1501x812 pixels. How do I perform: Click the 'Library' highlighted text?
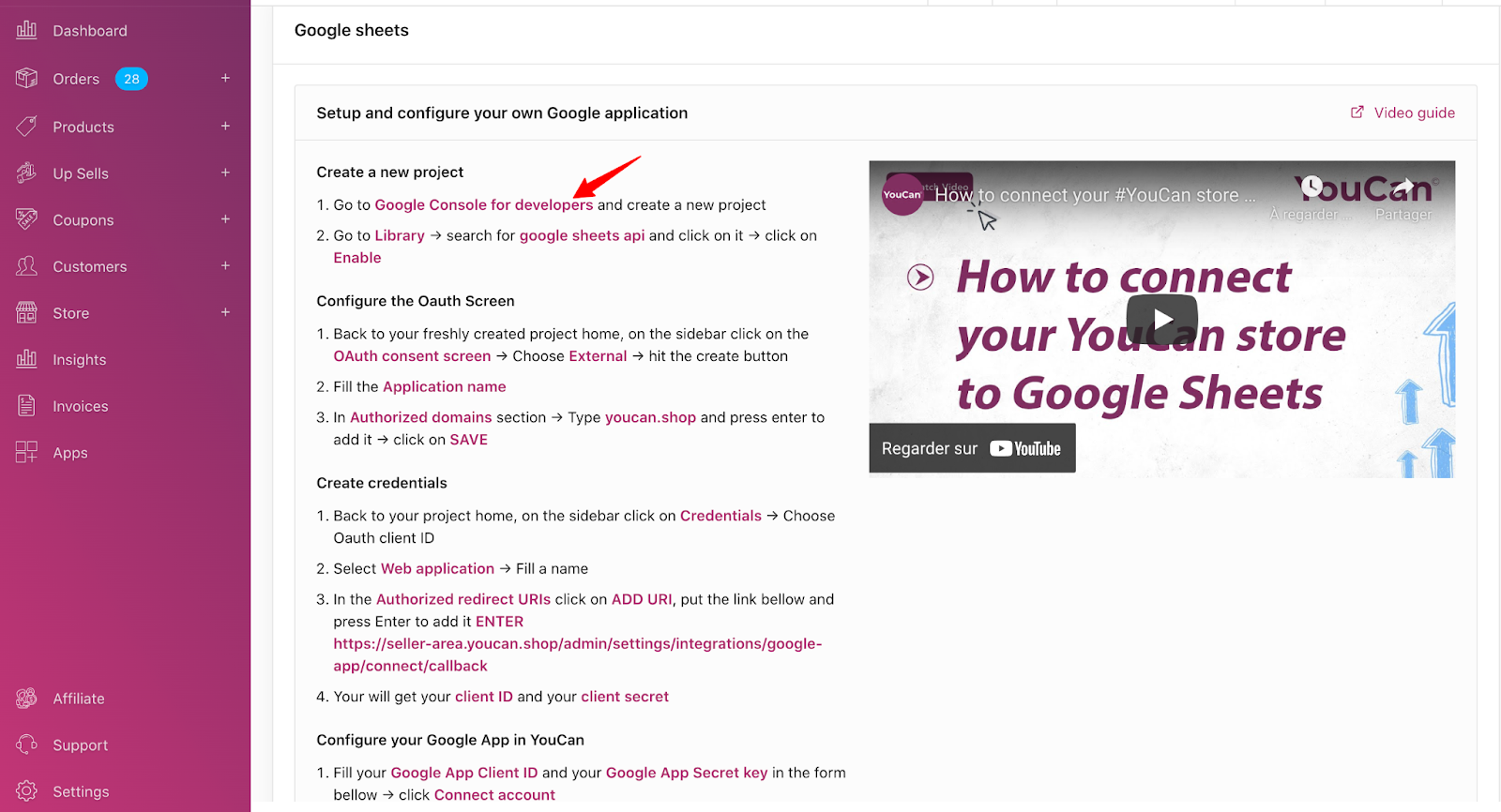pos(400,235)
